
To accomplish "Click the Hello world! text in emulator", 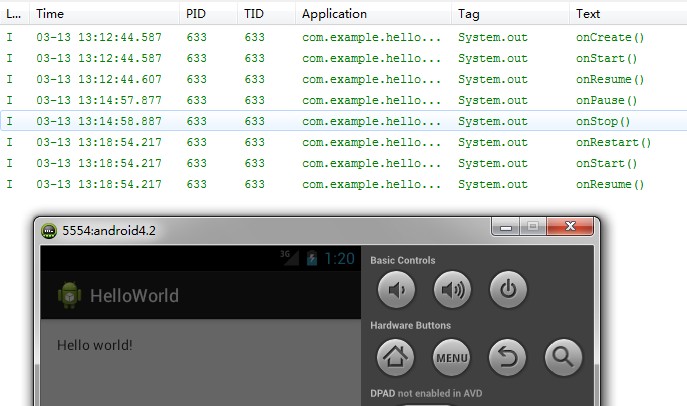I will point(95,345).
